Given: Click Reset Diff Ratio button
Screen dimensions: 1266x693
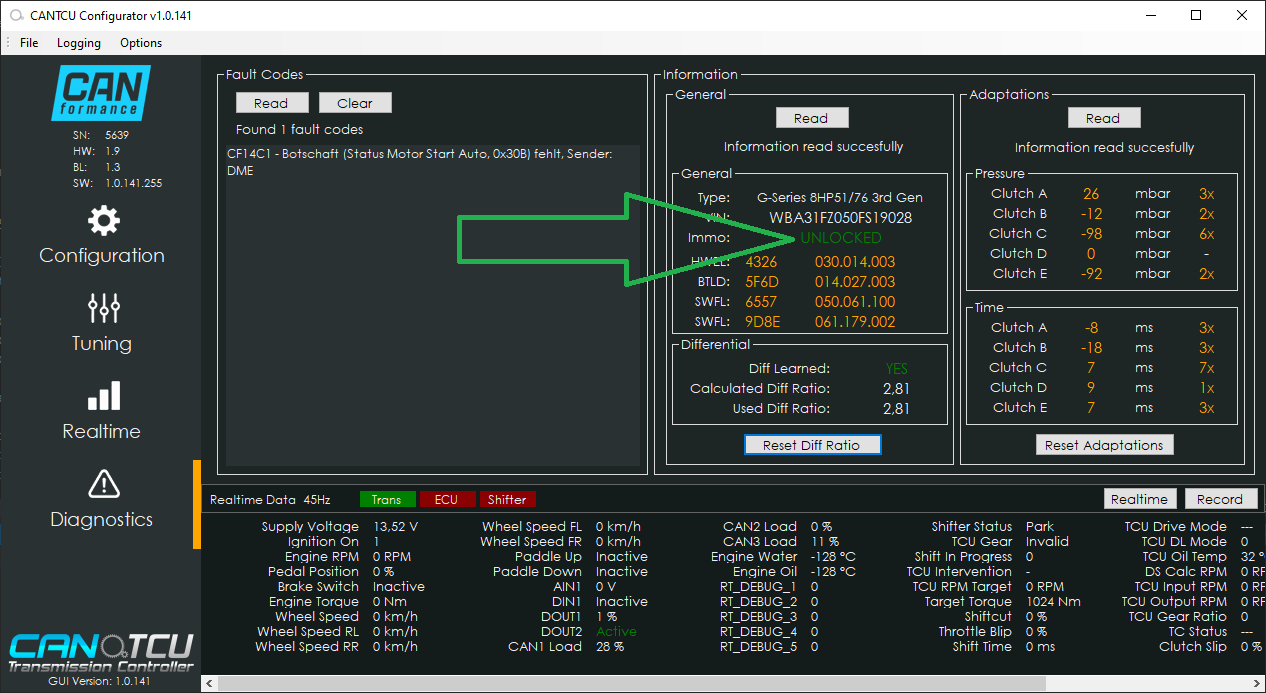Looking at the screenshot, I should click(x=811, y=445).
